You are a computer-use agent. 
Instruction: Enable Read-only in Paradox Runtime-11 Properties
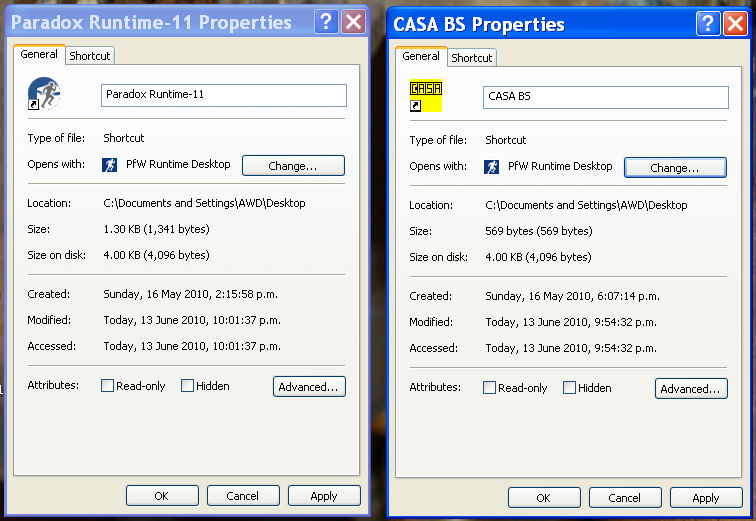[x=108, y=386]
